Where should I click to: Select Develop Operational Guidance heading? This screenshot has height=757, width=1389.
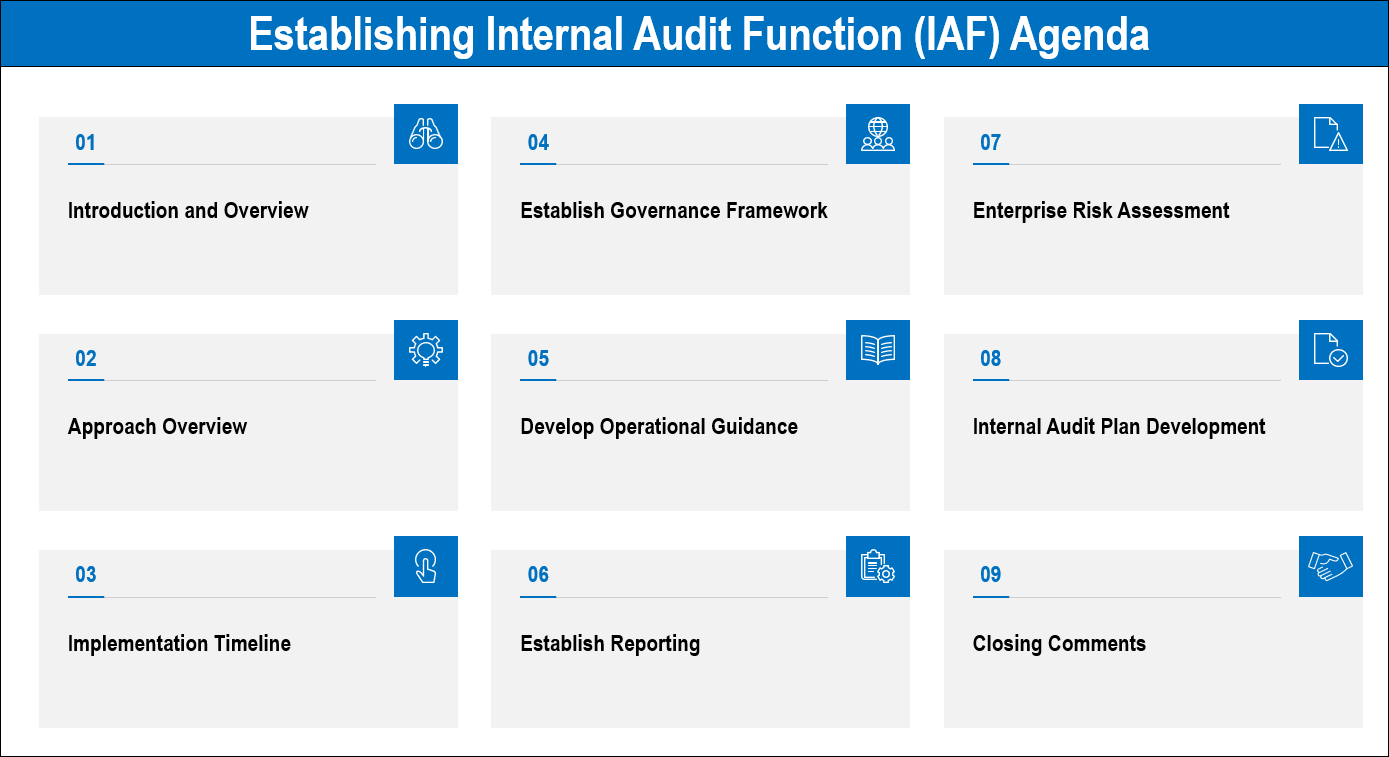click(659, 427)
